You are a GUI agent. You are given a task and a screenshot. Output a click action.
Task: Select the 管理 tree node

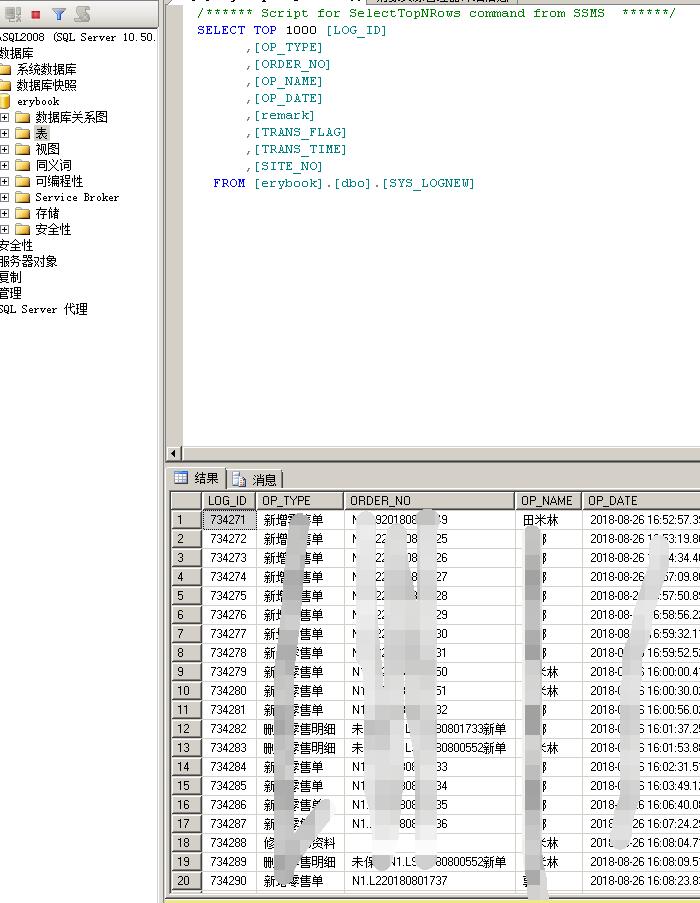[11, 294]
